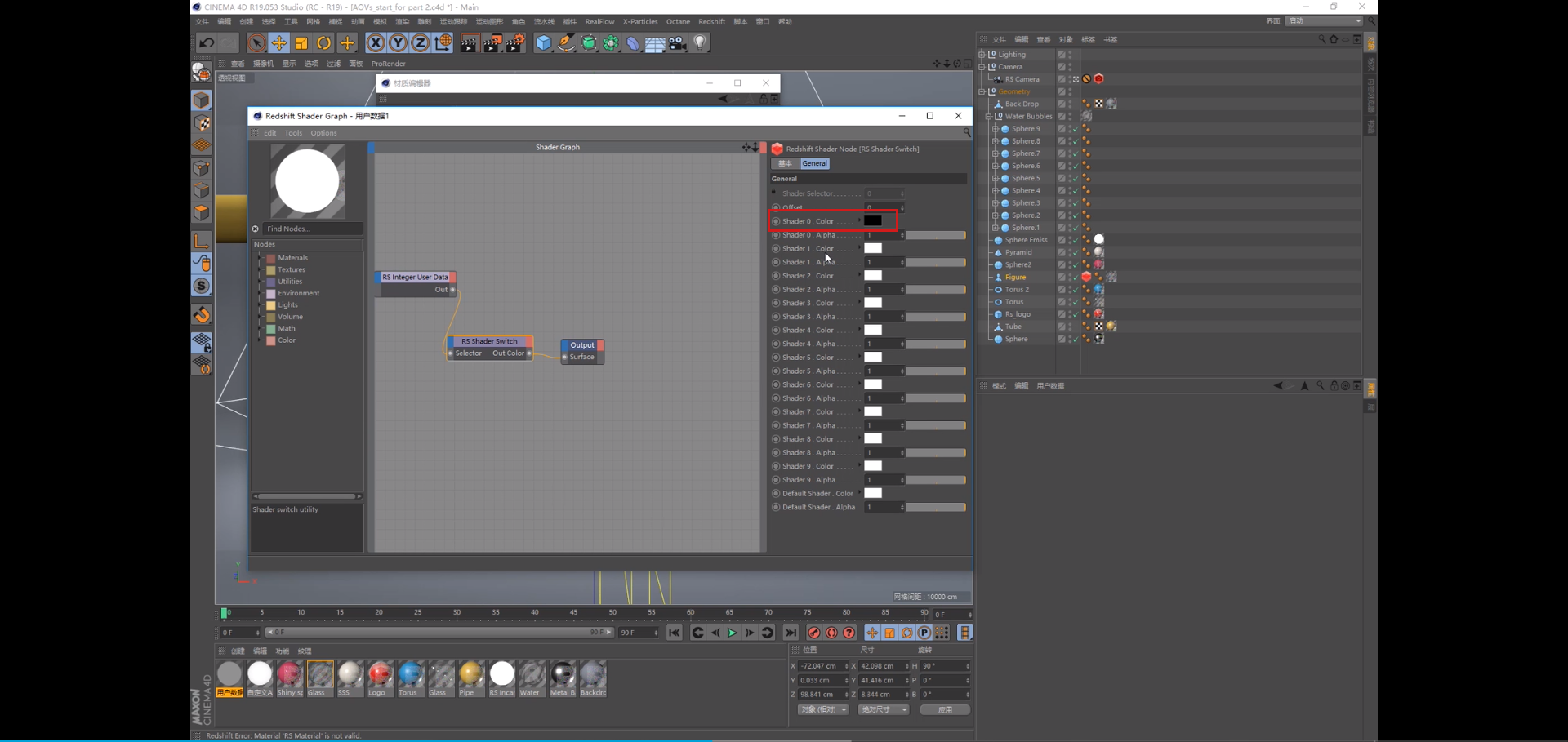This screenshot has height=742, width=1568.
Task: Expand the Lighting group in Object Manager
Action: pos(982,55)
